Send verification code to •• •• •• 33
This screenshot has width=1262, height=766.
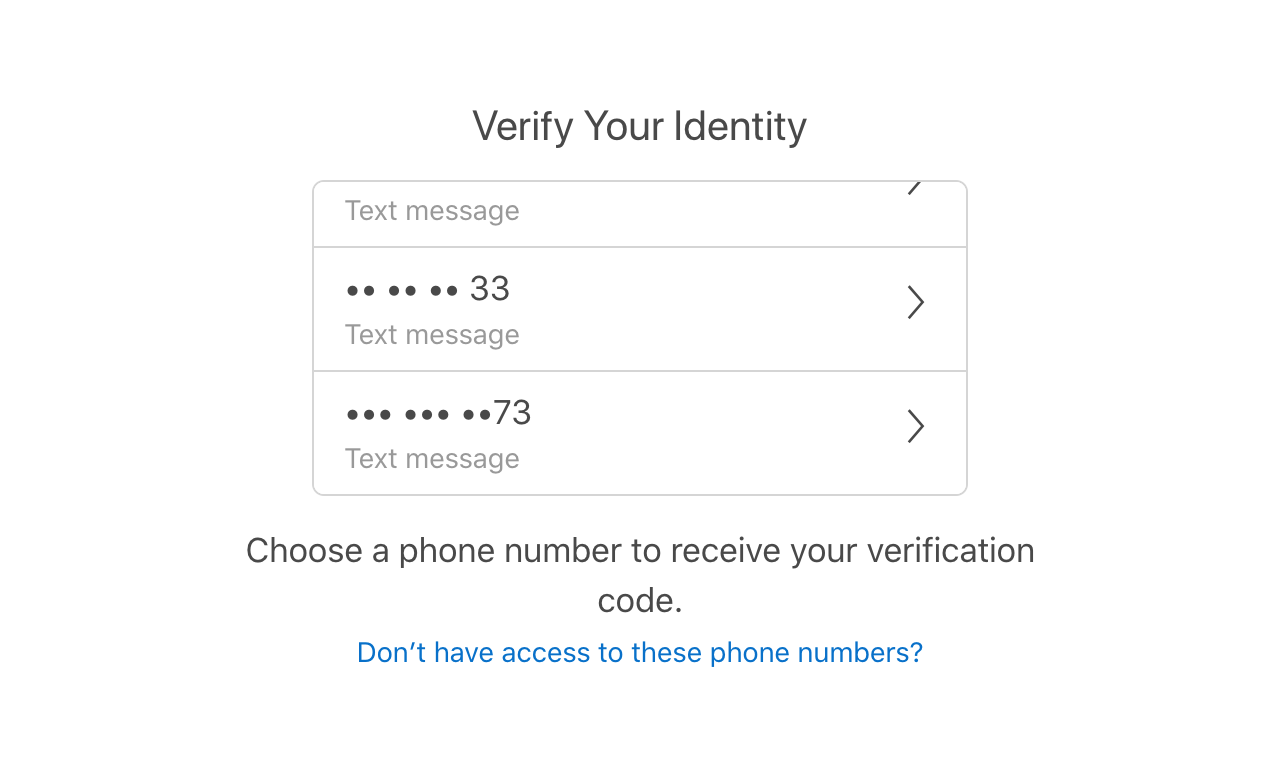pos(640,309)
